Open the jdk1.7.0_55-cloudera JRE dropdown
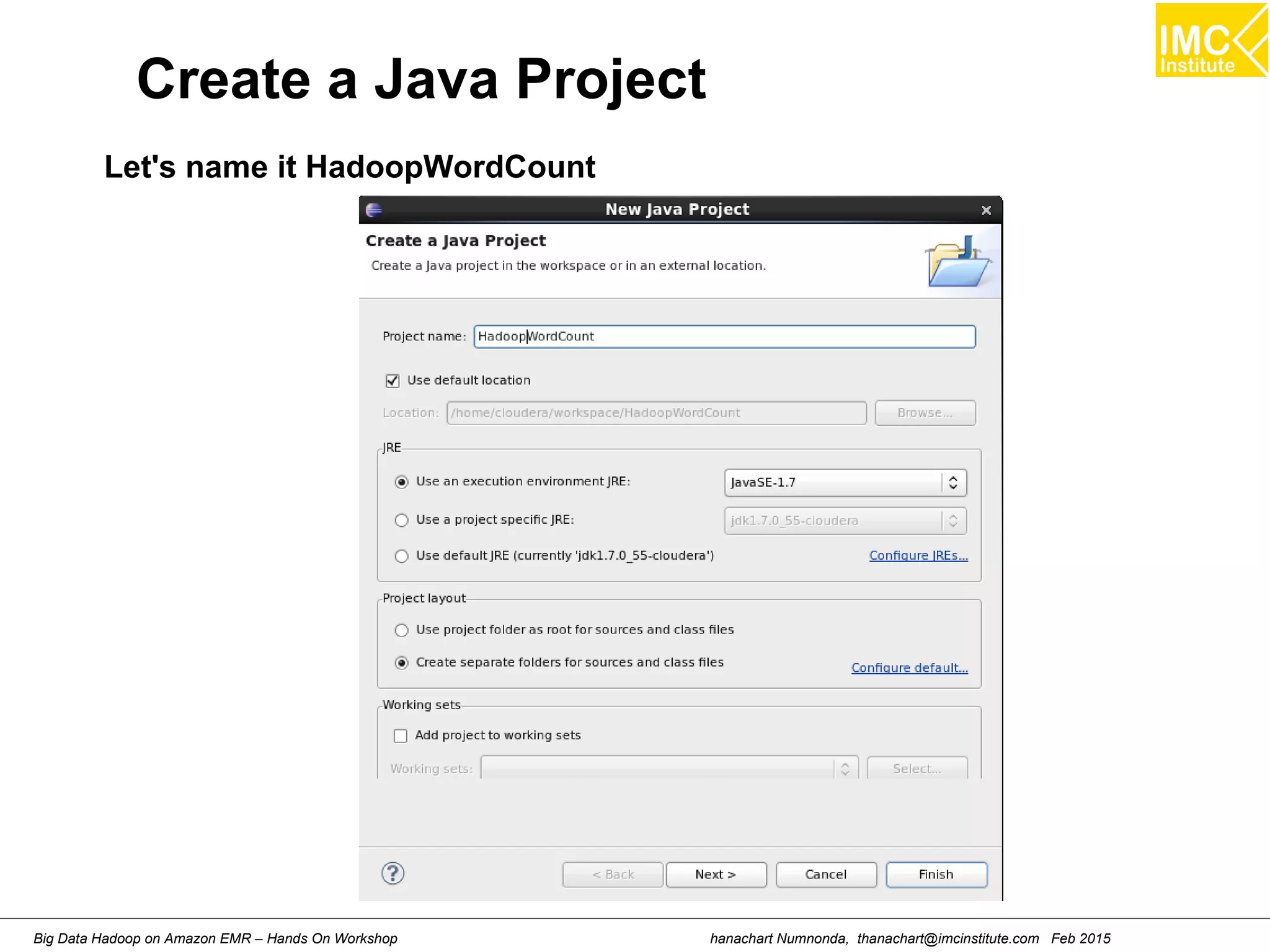This screenshot has height=952, width=1270. [845, 521]
